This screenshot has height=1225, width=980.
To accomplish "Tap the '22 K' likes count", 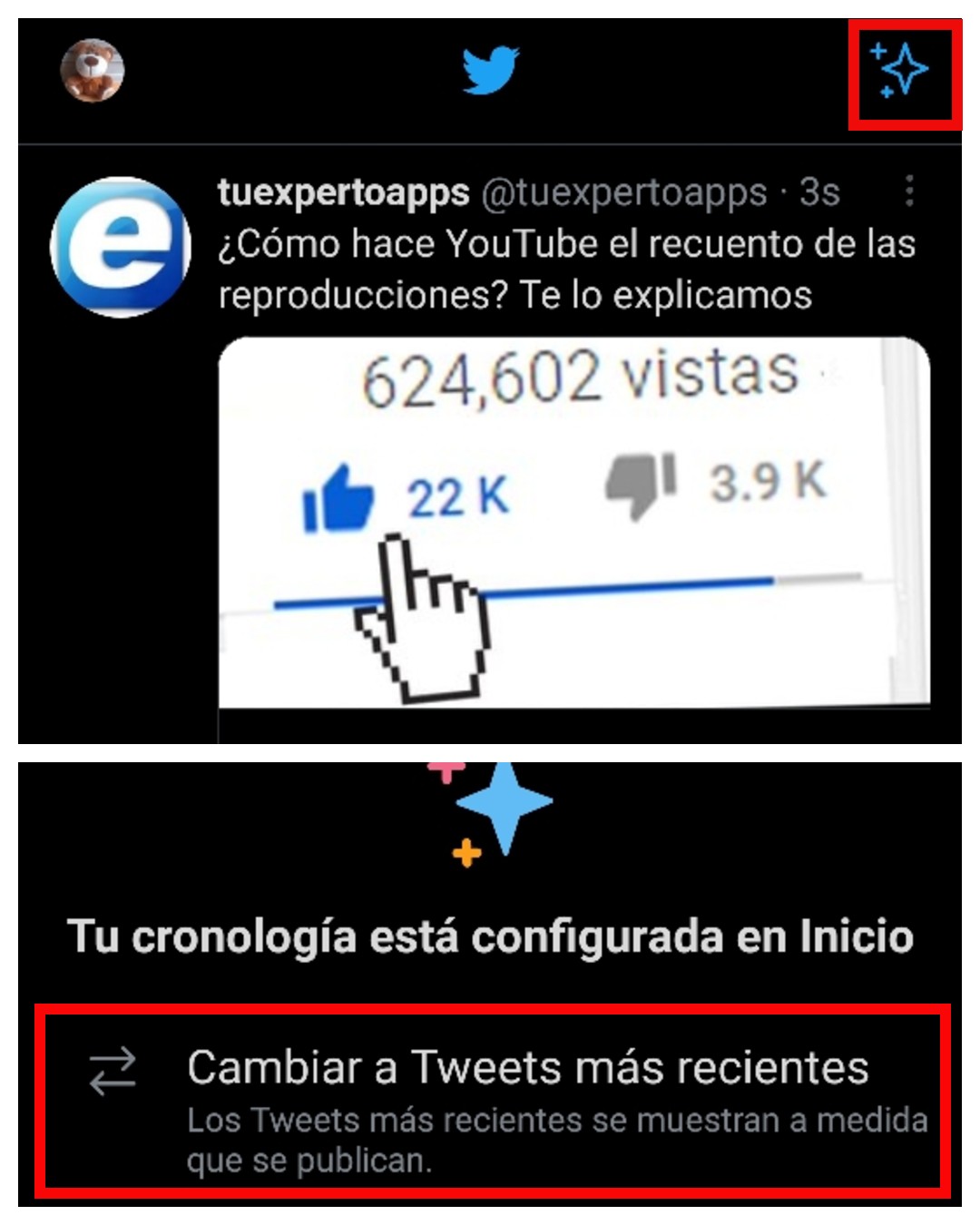I will pos(458,498).
